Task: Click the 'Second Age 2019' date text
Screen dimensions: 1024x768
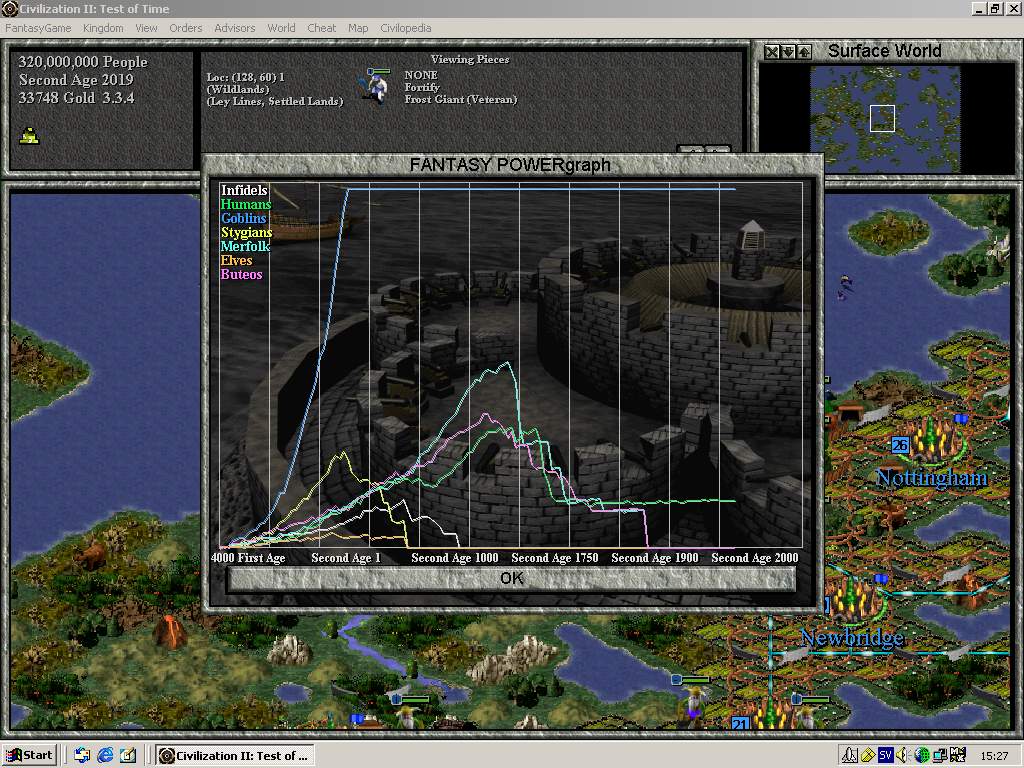Action: coord(76,80)
